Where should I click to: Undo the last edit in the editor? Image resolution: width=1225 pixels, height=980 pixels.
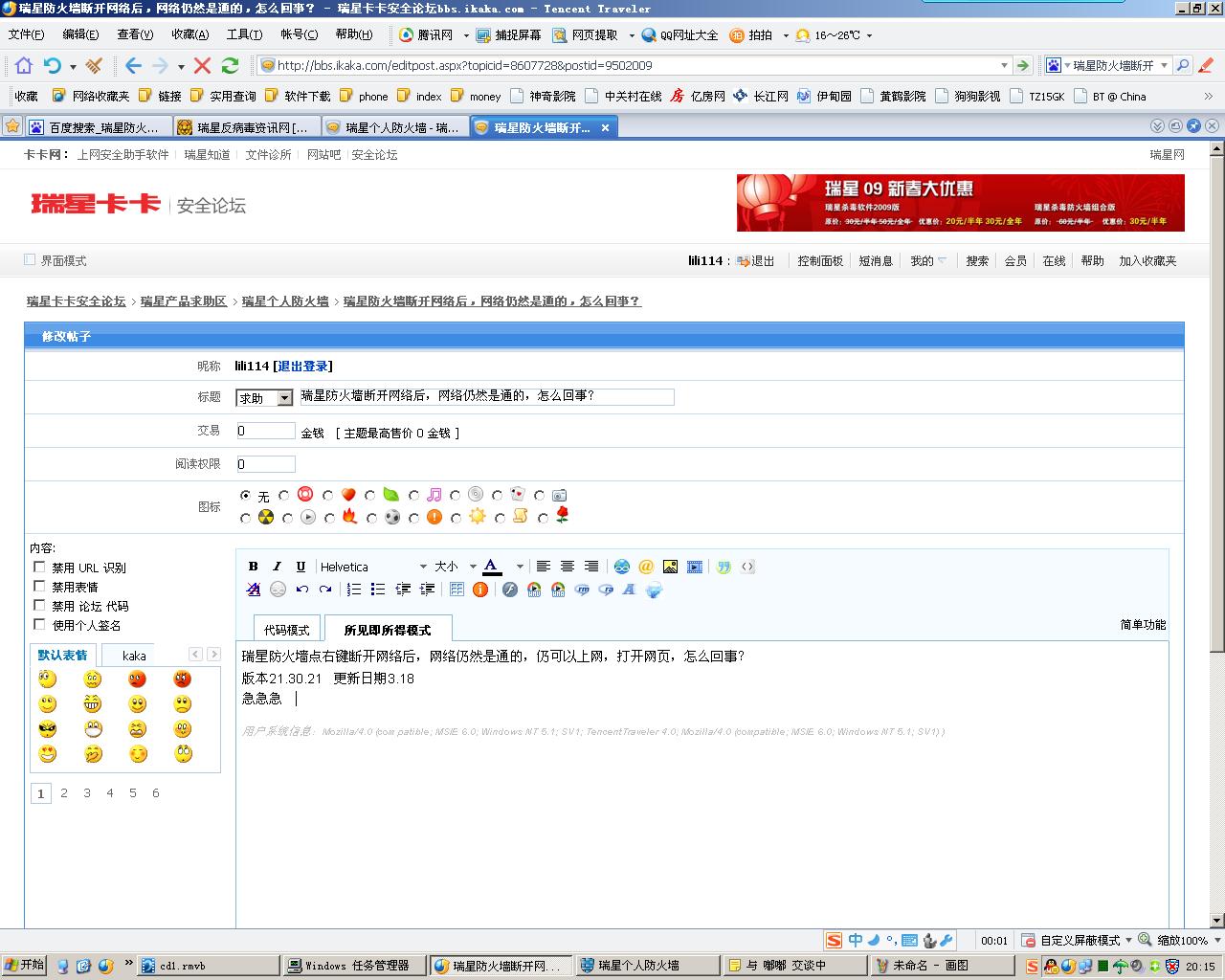[302, 590]
